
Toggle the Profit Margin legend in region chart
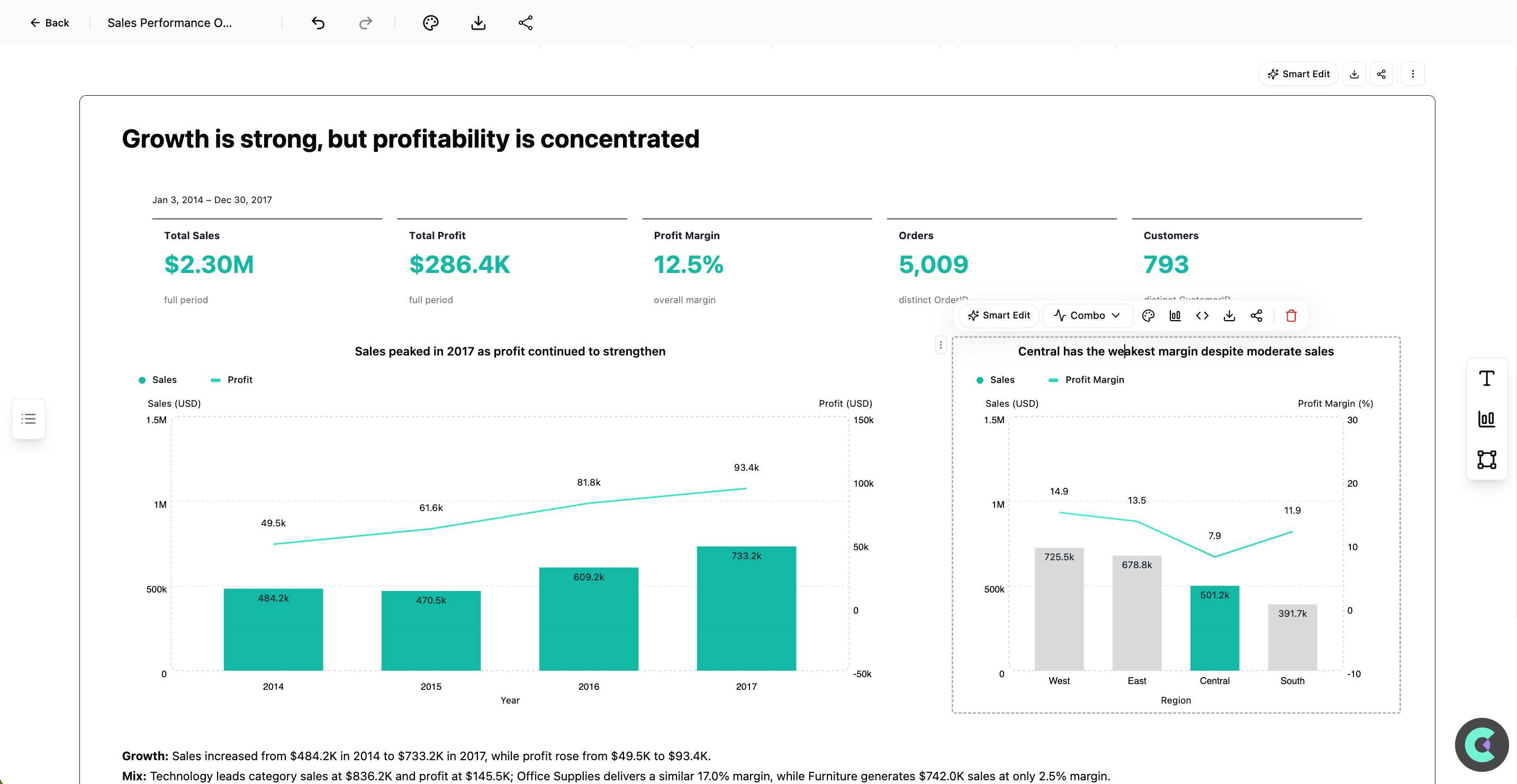(x=1087, y=380)
